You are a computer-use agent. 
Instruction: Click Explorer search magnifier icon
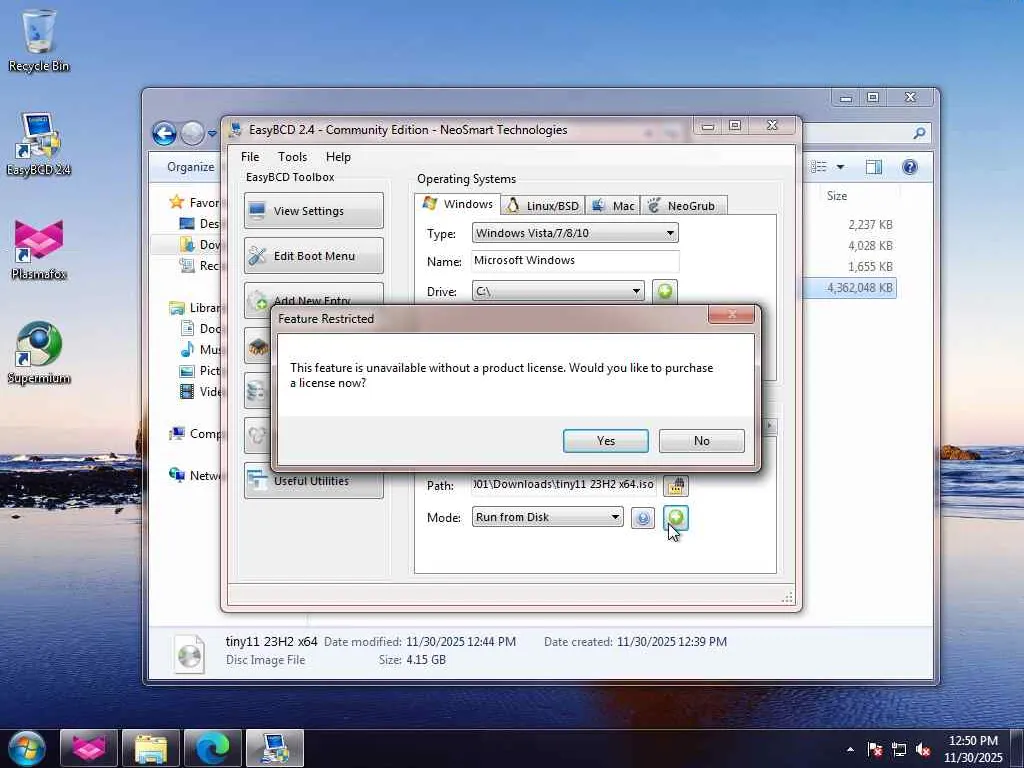(x=919, y=133)
